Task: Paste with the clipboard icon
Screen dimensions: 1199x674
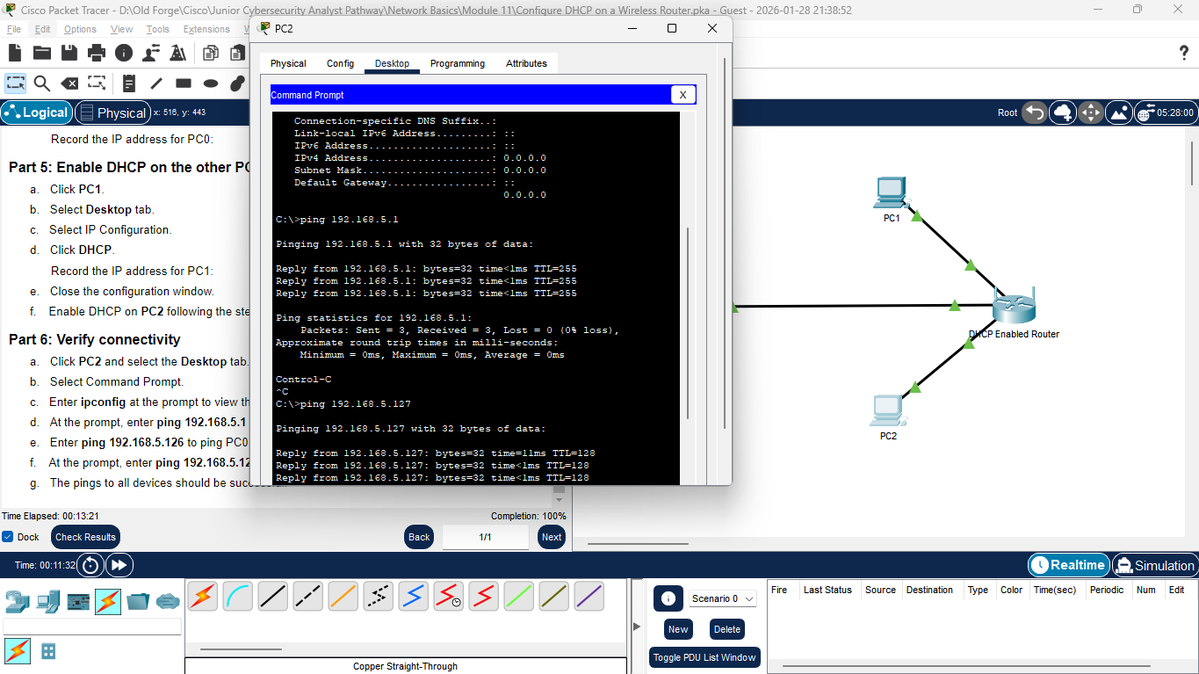Action: tap(237, 53)
